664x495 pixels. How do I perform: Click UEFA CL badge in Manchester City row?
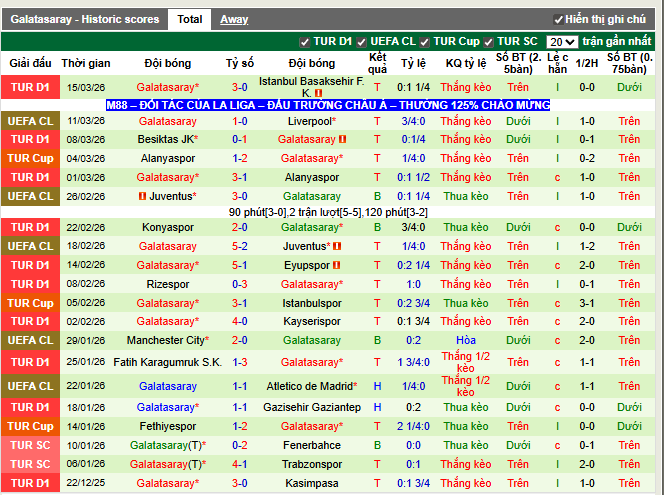pos(30,340)
